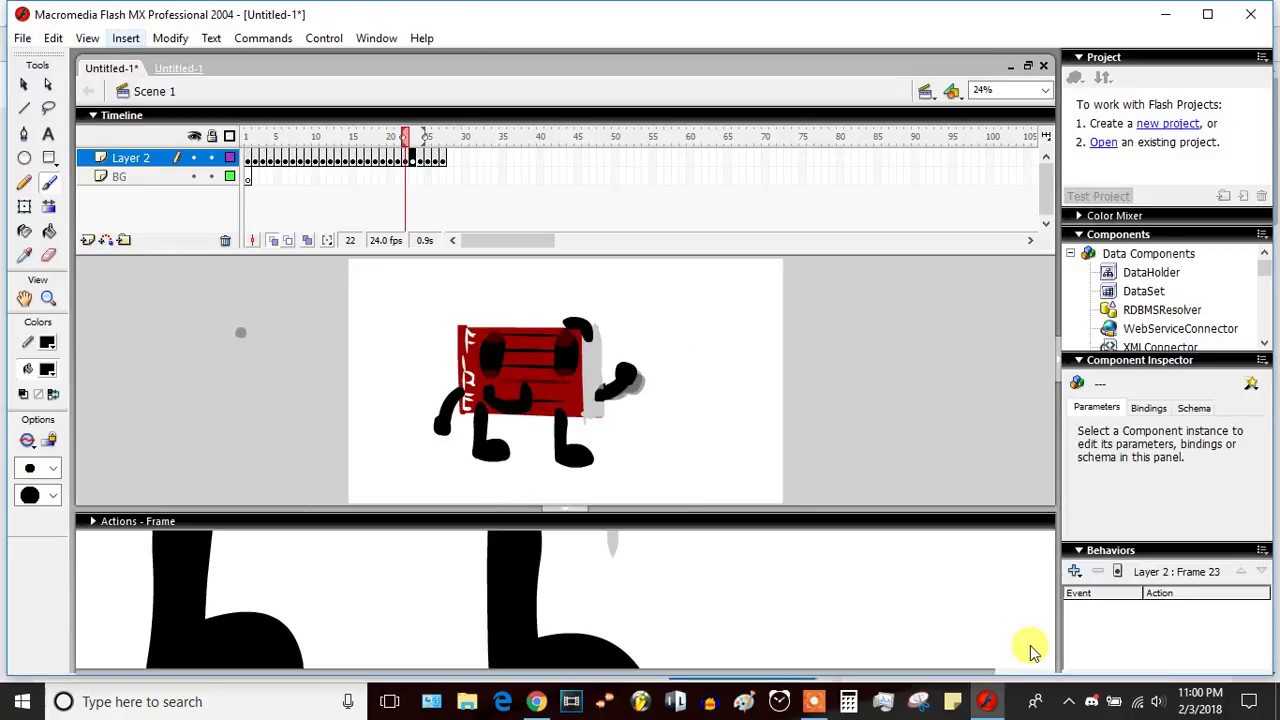This screenshot has height=720, width=1280.
Task: Open the Modify menu
Action: tap(170, 38)
